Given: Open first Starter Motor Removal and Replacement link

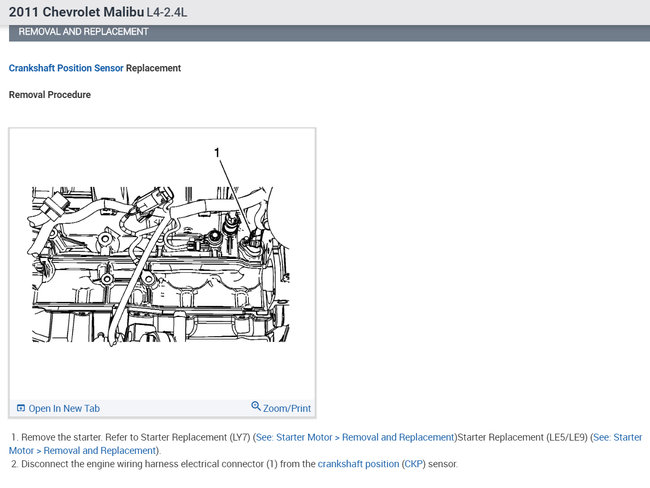Looking at the screenshot, I should click(355, 437).
